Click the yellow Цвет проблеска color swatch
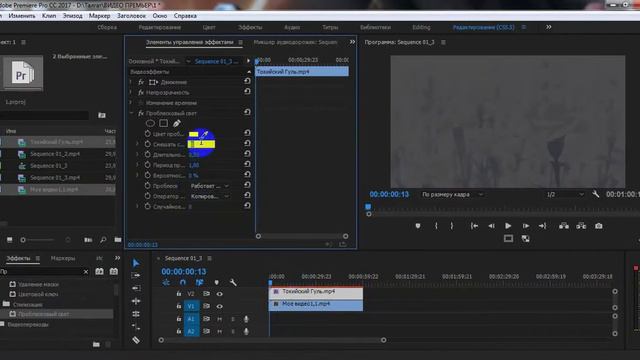Image resolution: width=640 pixels, height=360 pixels. [193, 134]
